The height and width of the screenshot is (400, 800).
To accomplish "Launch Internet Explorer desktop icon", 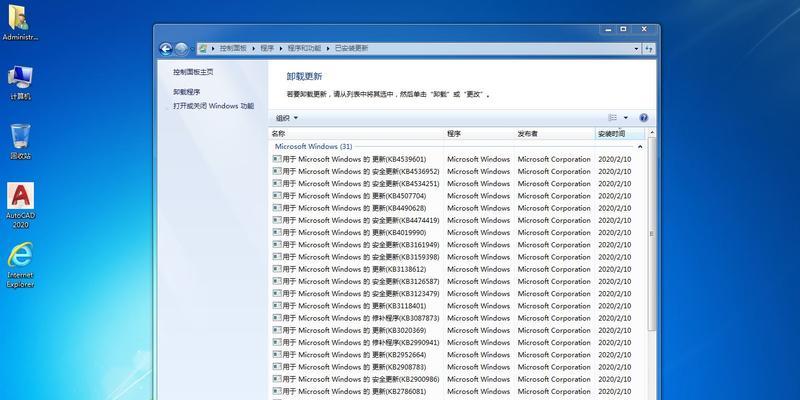I will [x=20, y=265].
